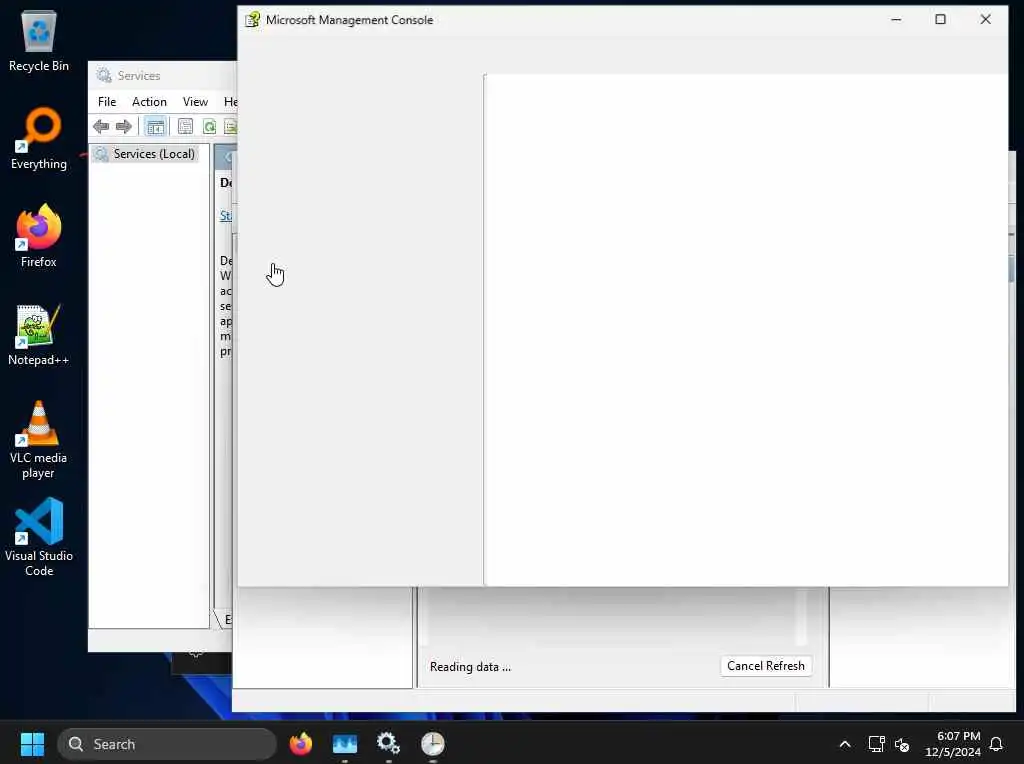Screen dimensions: 1024x764
Task: Click the taskbar Search box
Action: point(167,744)
